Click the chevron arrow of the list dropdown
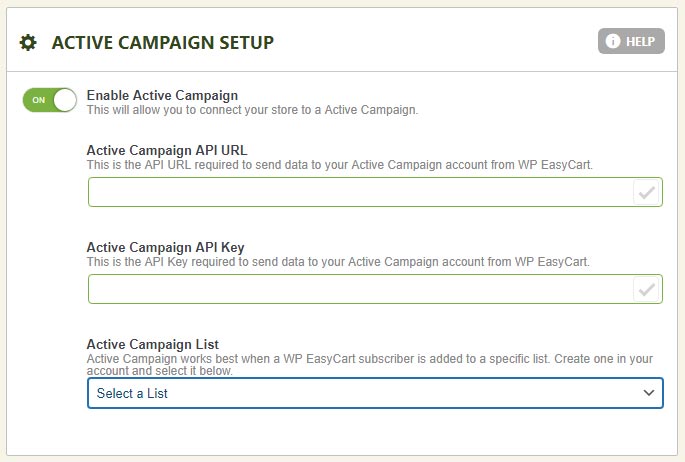 (x=647, y=393)
